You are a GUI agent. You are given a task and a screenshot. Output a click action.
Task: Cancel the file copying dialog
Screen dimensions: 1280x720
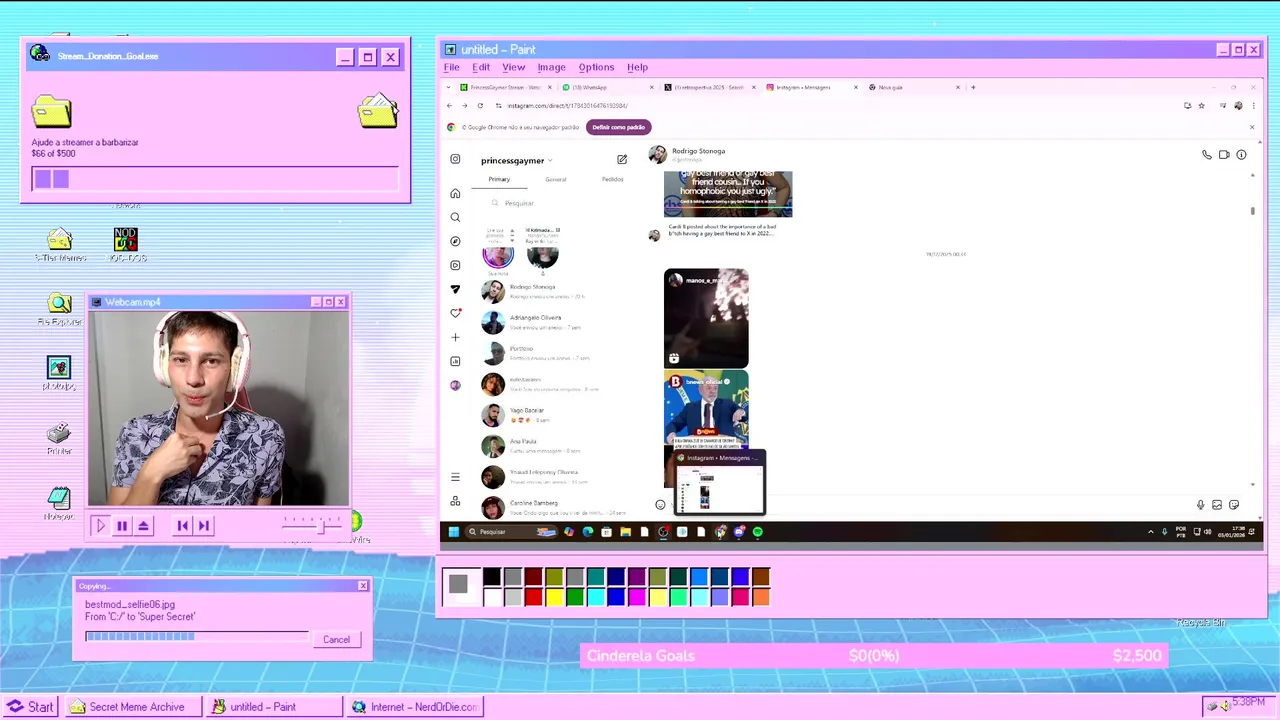pos(336,640)
